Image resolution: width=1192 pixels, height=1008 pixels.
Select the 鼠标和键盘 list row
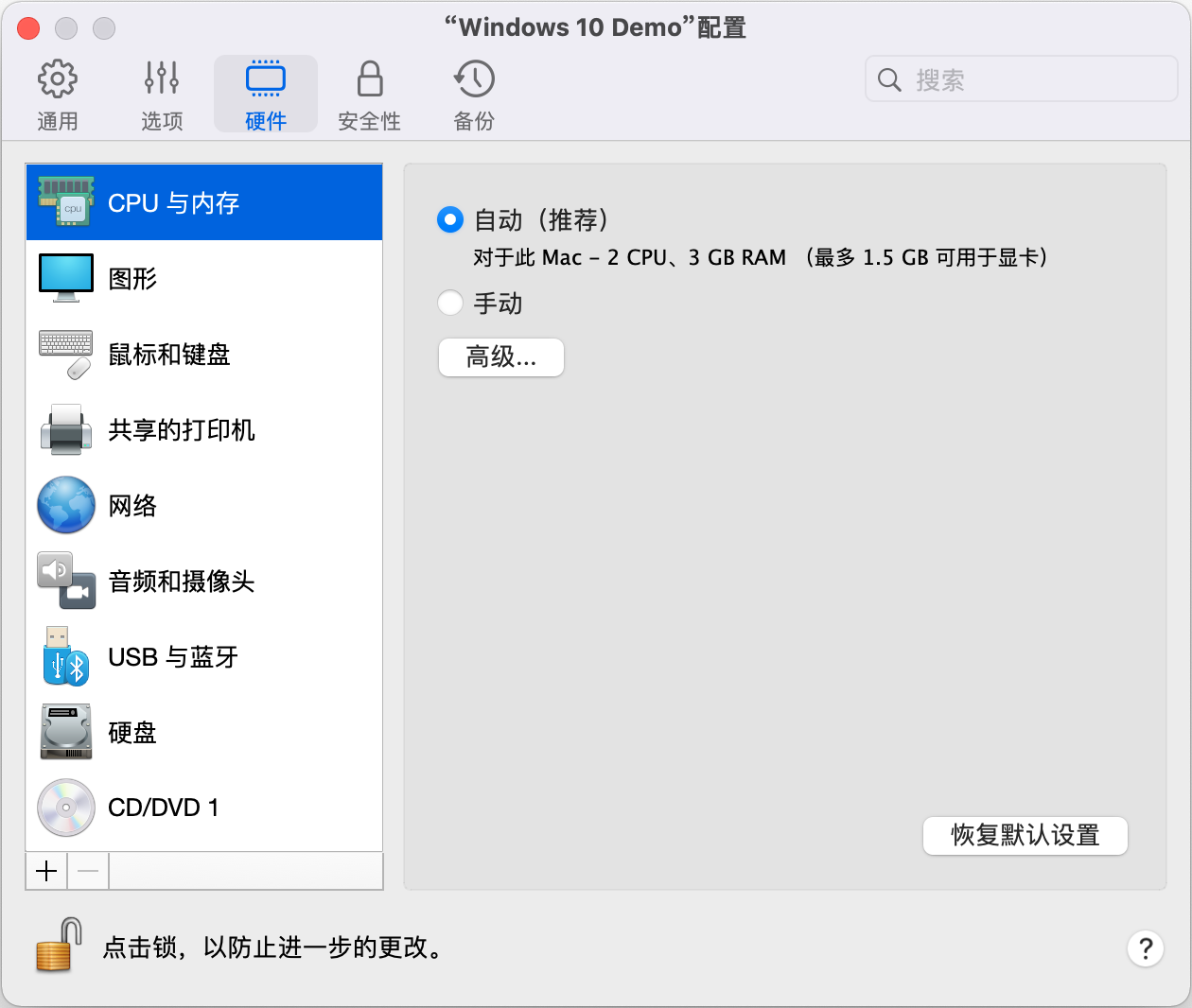pyautogui.click(x=204, y=354)
